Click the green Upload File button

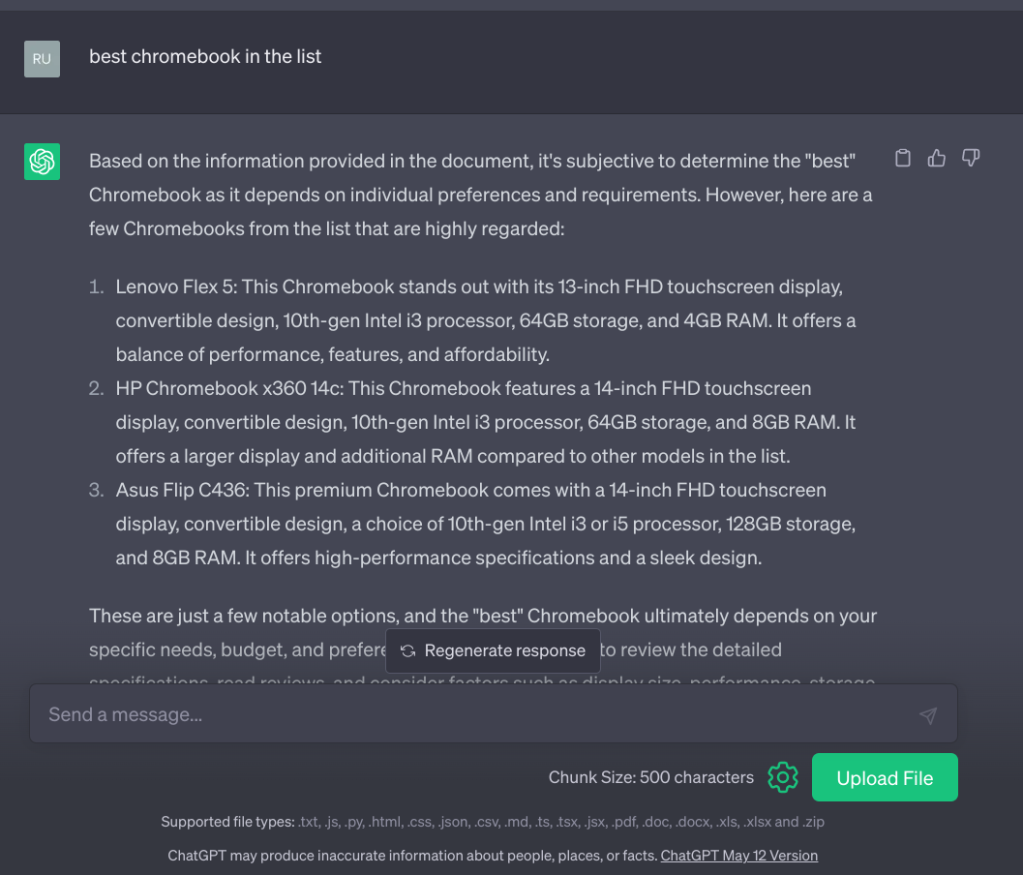coord(884,777)
